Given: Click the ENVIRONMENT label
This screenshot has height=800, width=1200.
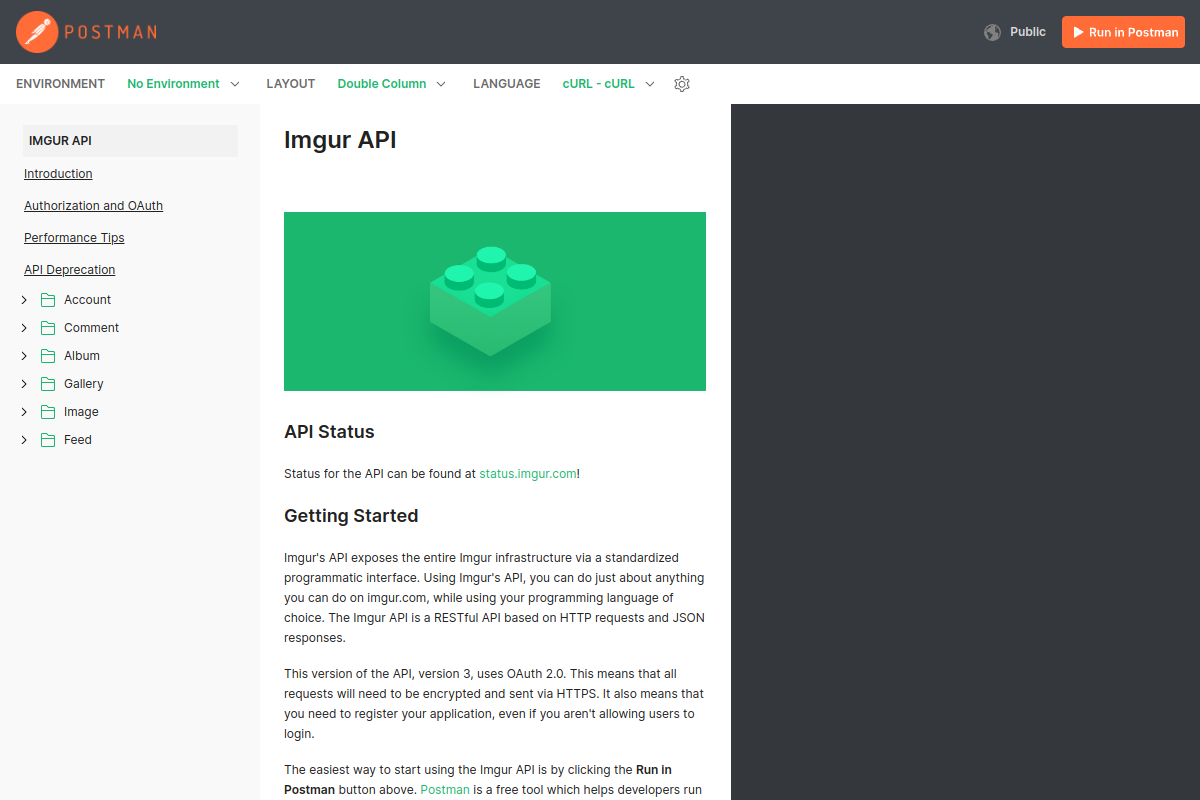Looking at the screenshot, I should (60, 84).
